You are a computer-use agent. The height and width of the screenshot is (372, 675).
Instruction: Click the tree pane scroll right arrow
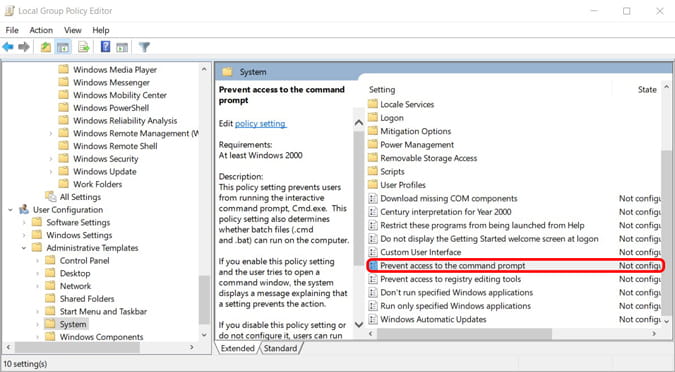(x=192, y=347)
